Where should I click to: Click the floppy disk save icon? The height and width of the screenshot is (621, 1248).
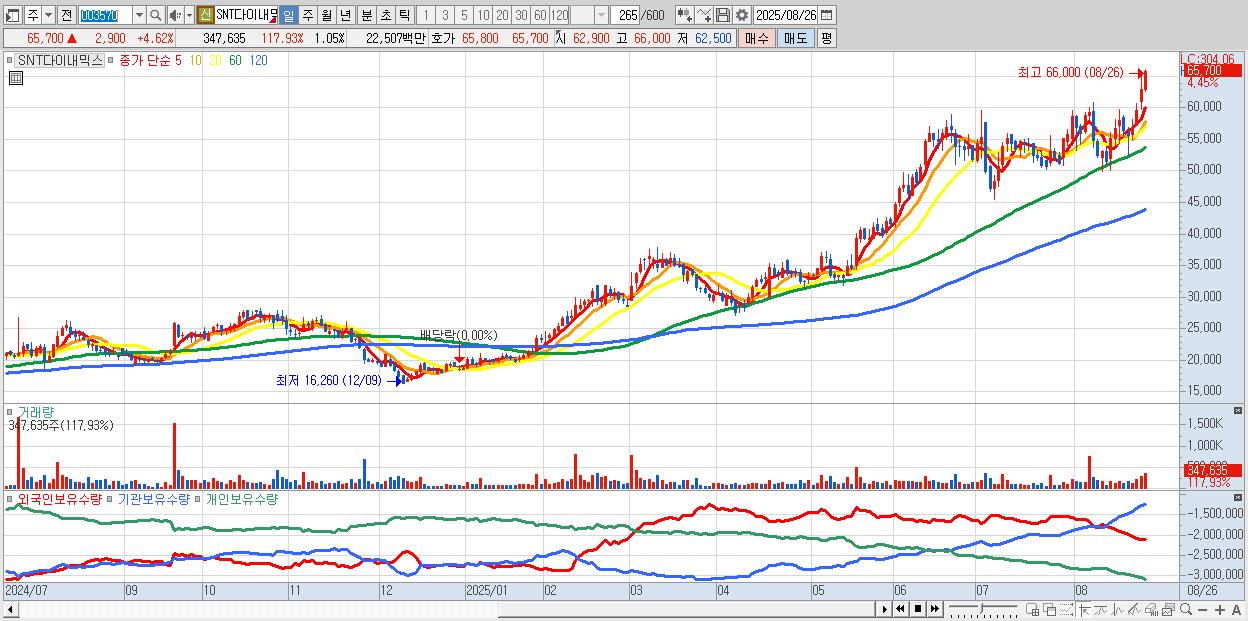point(723,15)
